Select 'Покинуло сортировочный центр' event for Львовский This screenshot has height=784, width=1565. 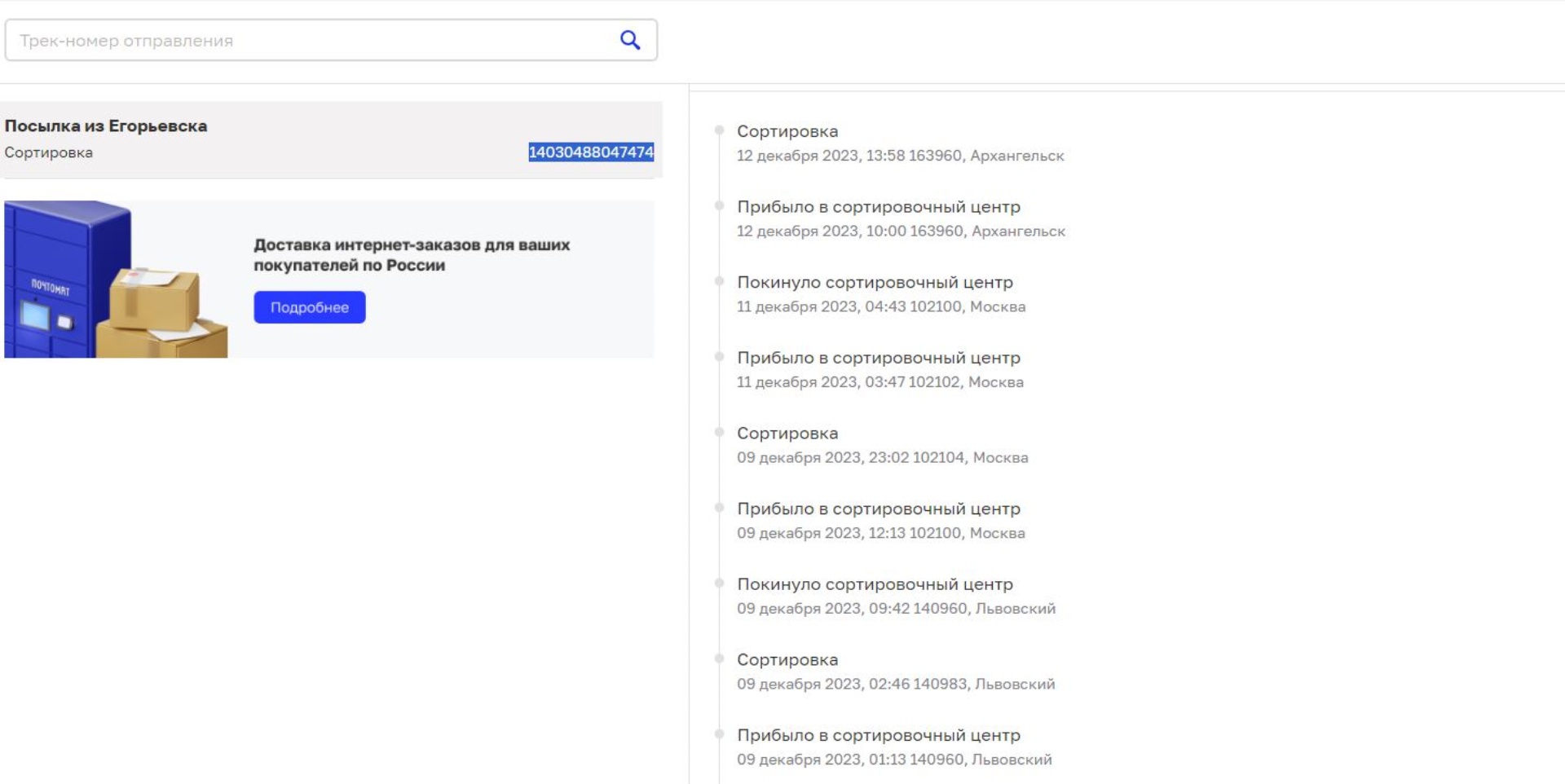click(875, 584)
